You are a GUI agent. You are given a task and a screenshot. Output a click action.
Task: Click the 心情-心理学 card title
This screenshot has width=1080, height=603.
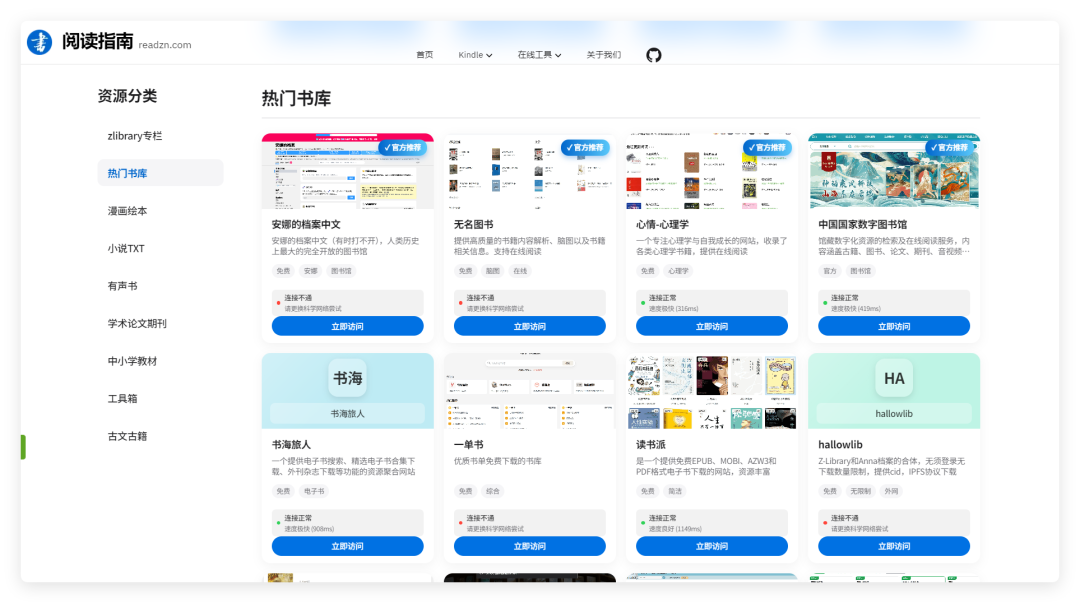pos(662,225)
